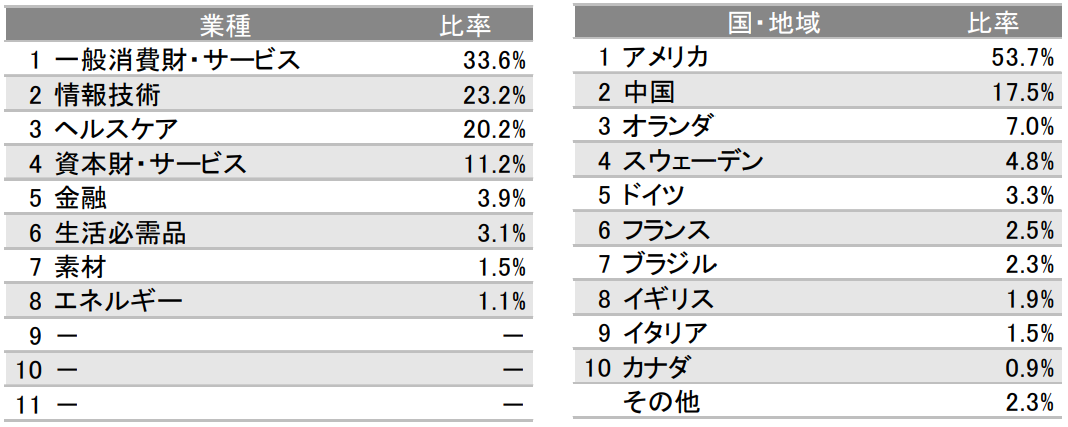
Task: Click the 国・地域 column header
Action: tap(774, 23)
